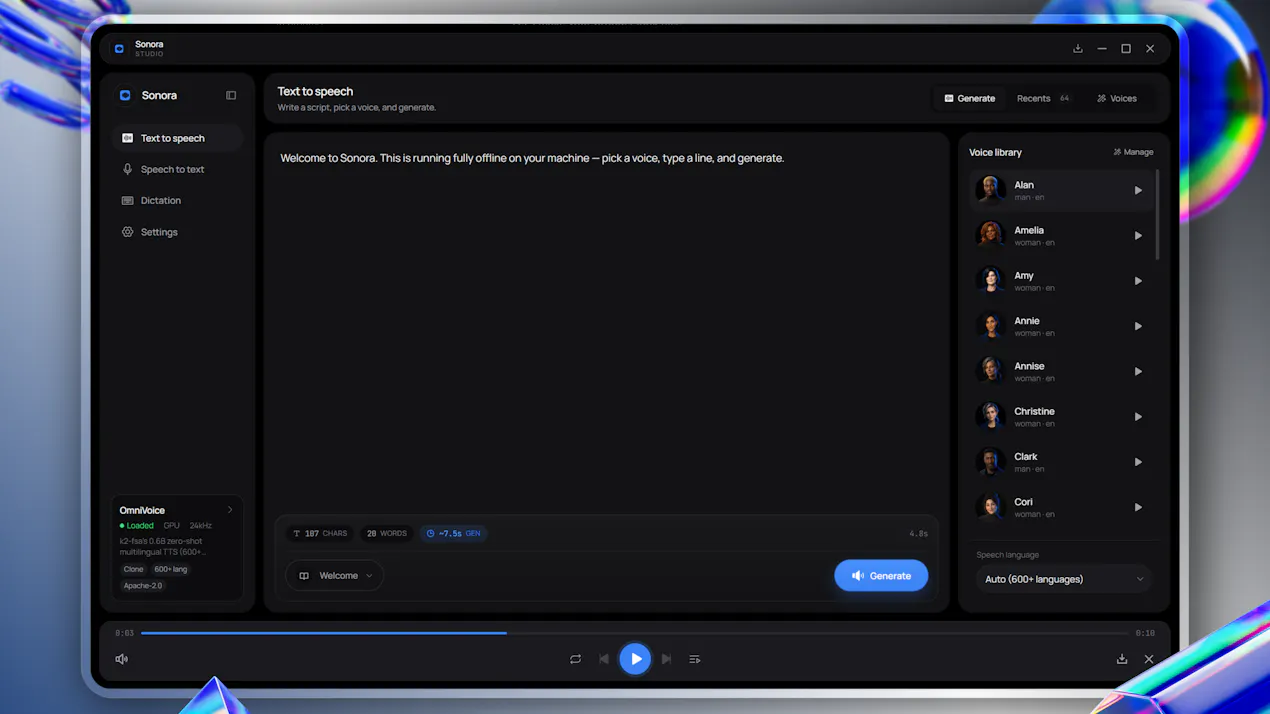
Task: Click Manage in Voice library
Action: 1133,152
